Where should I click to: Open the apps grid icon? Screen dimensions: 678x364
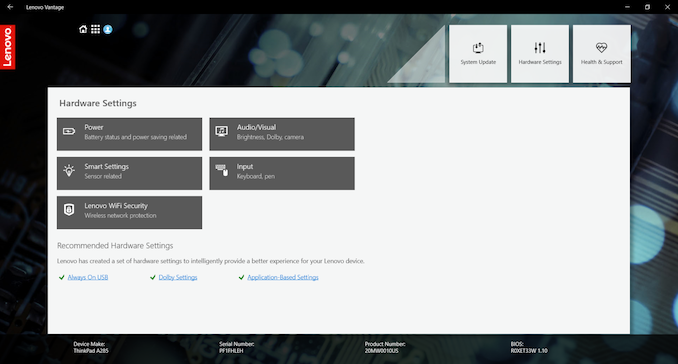pos(96,29)
